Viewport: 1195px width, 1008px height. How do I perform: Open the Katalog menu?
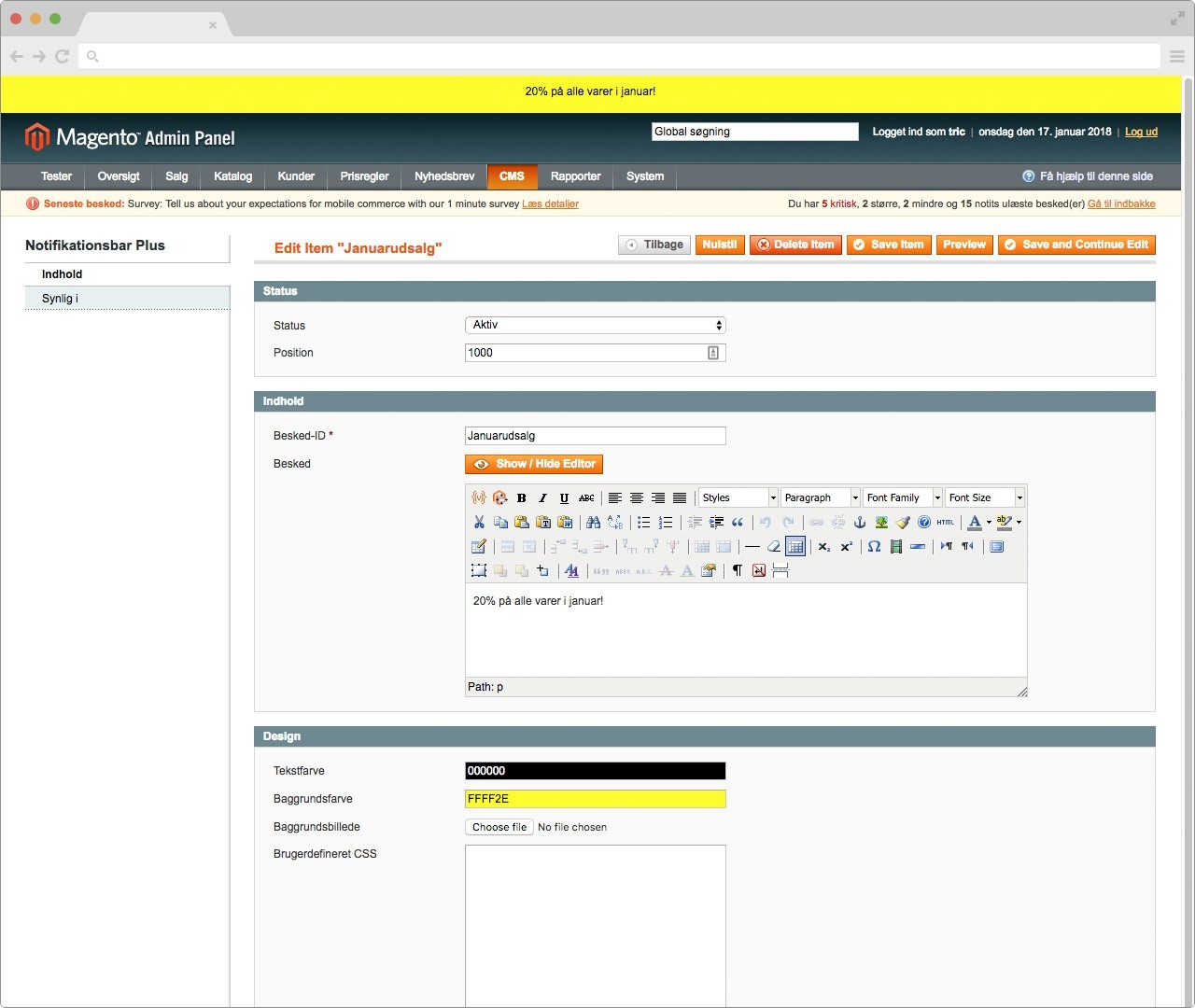(x=232, y=176)
